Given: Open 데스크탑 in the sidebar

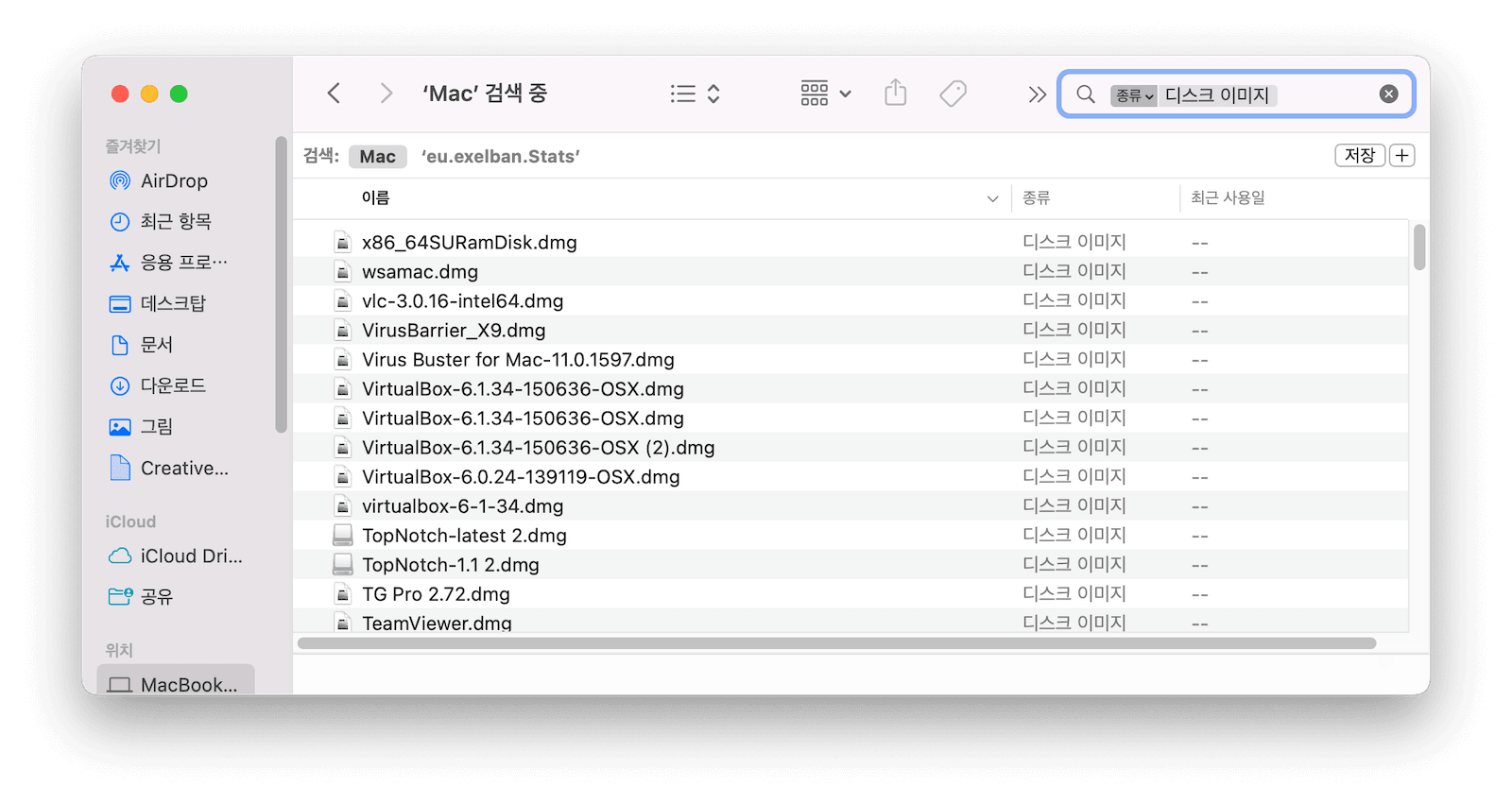Looking at the screenshot, I should click(x=173, y=303).
